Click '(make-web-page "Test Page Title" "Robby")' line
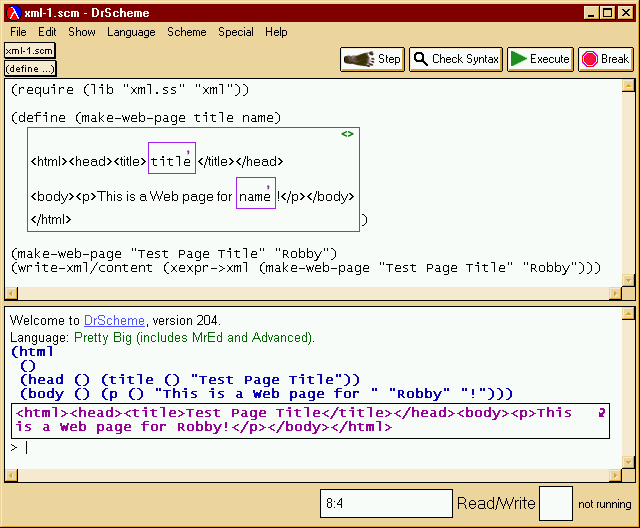Viewport: 640px width, 528px height. pyautogui.click(x=174, y=254)
